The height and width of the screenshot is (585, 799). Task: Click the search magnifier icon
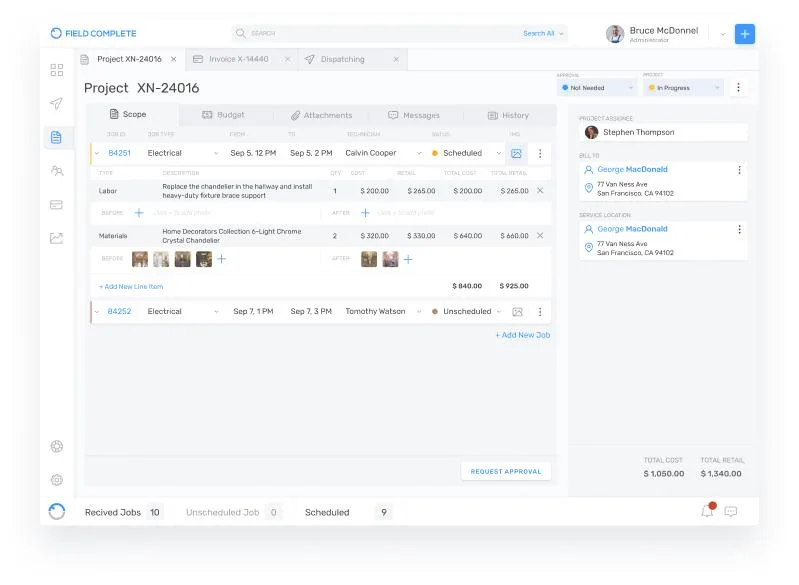[x=241, y=33]
